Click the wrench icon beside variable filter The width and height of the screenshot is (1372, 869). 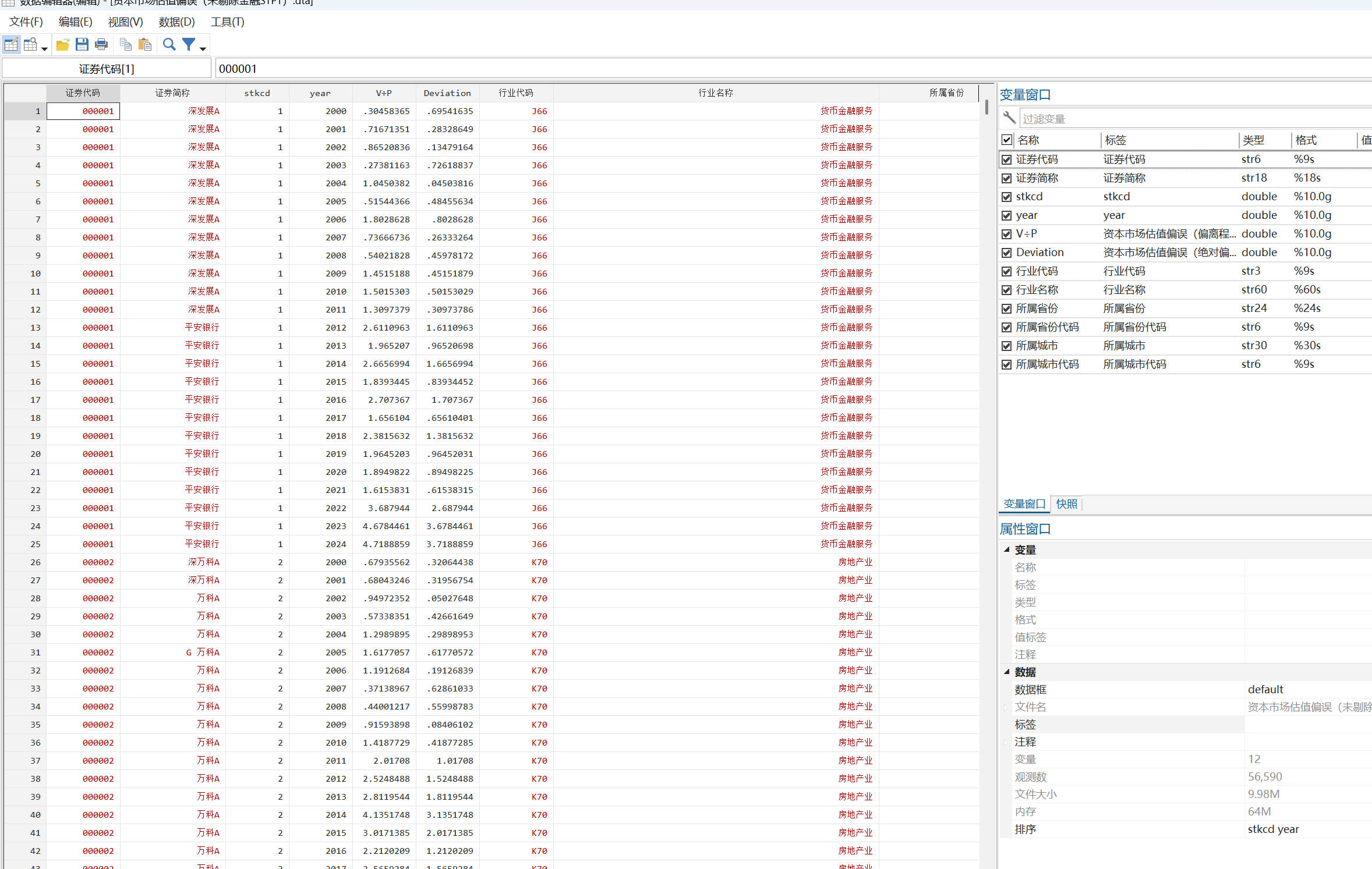(x=1009, y=118)
